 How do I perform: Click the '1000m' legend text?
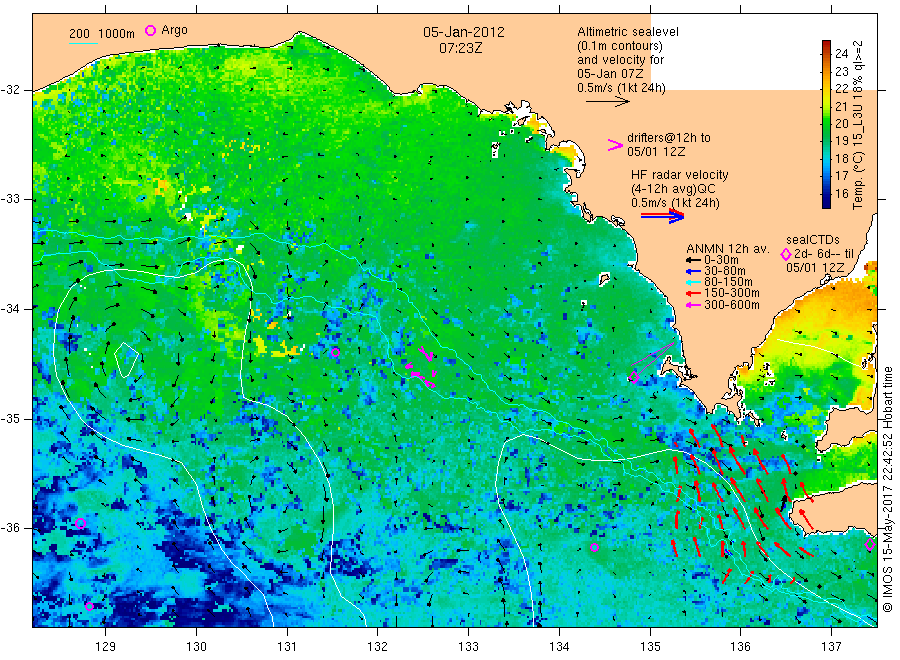pyautogui.click(x=117, y=34)
